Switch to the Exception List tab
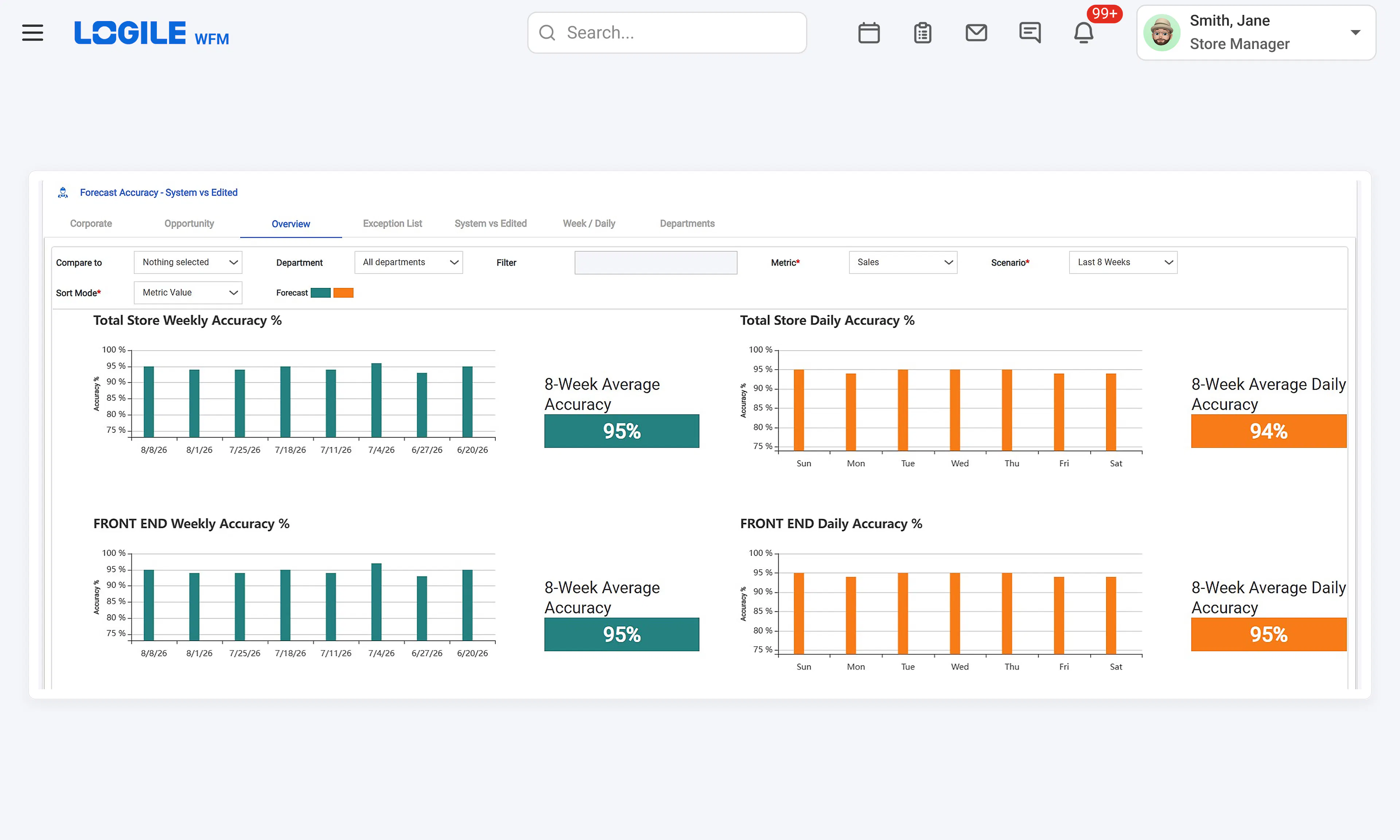 click(x=392, y=223)
